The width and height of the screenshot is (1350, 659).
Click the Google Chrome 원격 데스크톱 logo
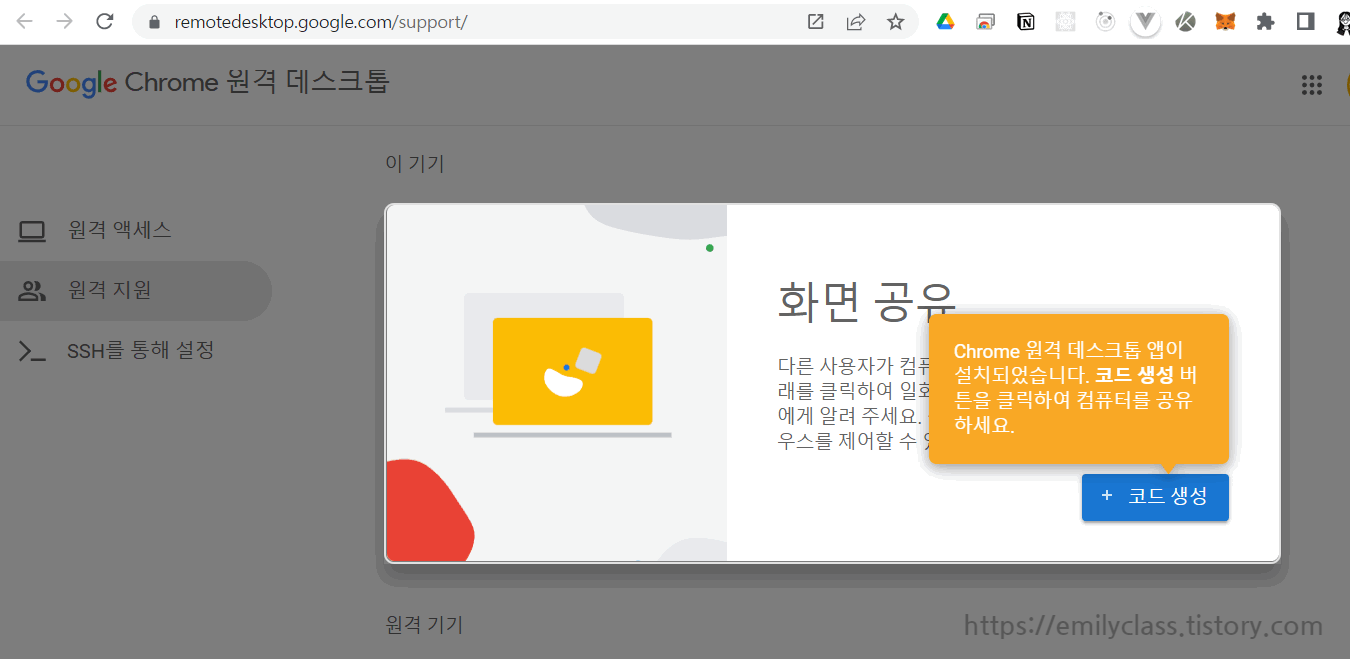click(208, 82)
